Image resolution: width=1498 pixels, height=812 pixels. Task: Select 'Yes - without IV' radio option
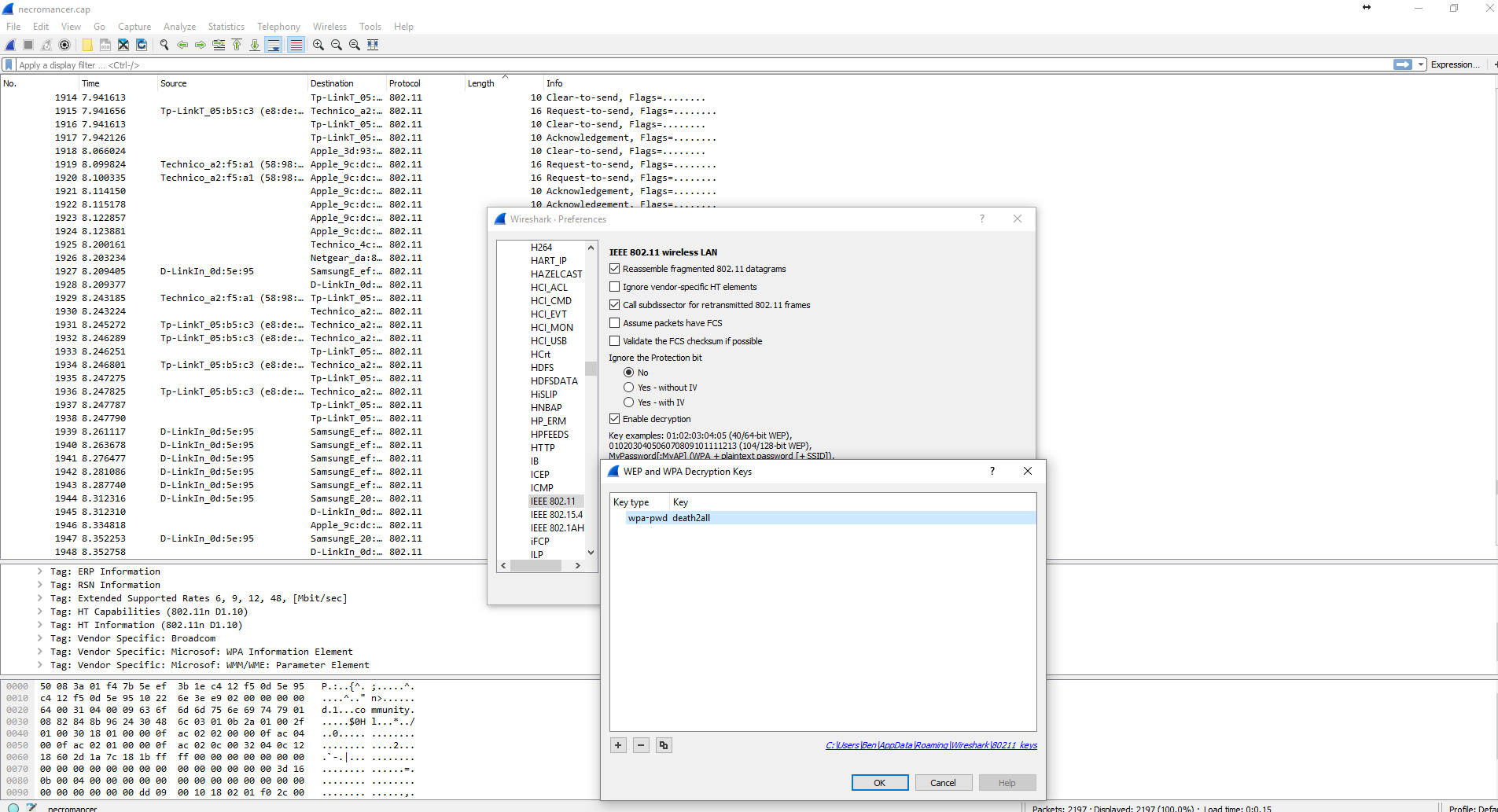pos(629,388)
